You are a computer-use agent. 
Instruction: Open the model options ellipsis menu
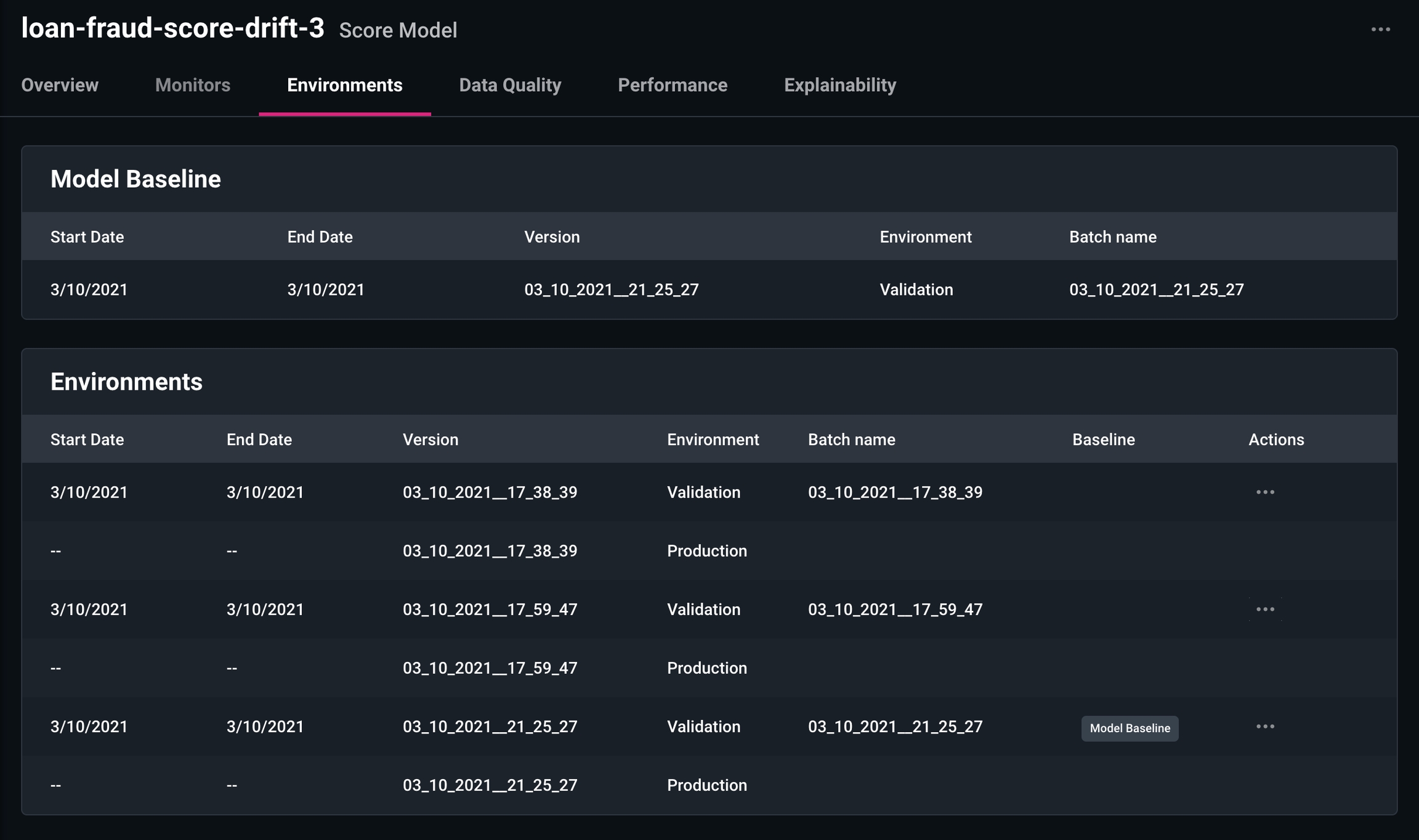tap(1380, 30)
